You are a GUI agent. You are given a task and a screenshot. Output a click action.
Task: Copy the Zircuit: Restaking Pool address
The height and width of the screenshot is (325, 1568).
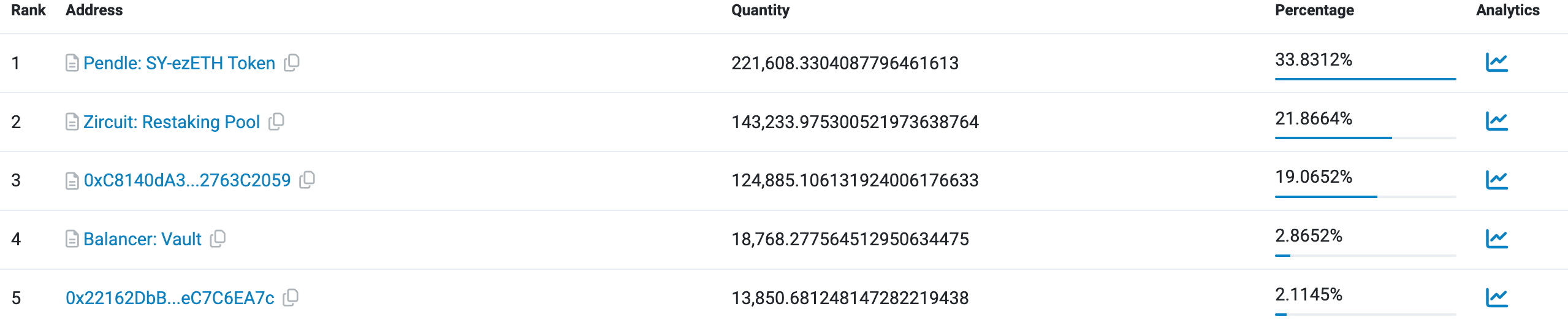click(276, 121)
